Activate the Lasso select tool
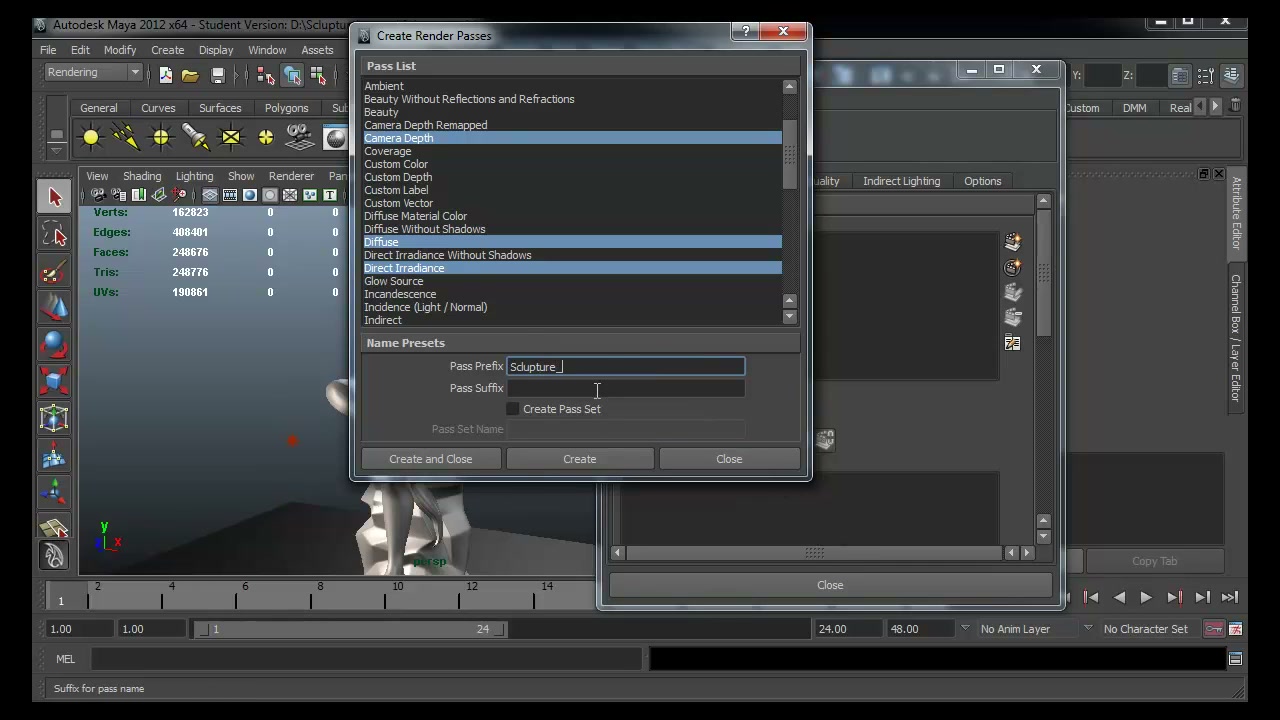 pyautogui.click(x=54, y=234)
